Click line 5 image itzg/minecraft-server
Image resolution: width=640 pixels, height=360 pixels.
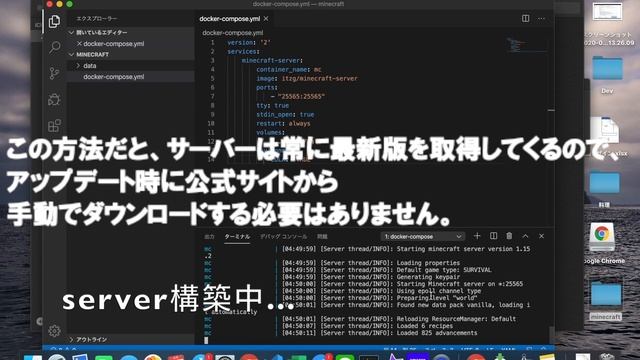(x=307, y=78)
